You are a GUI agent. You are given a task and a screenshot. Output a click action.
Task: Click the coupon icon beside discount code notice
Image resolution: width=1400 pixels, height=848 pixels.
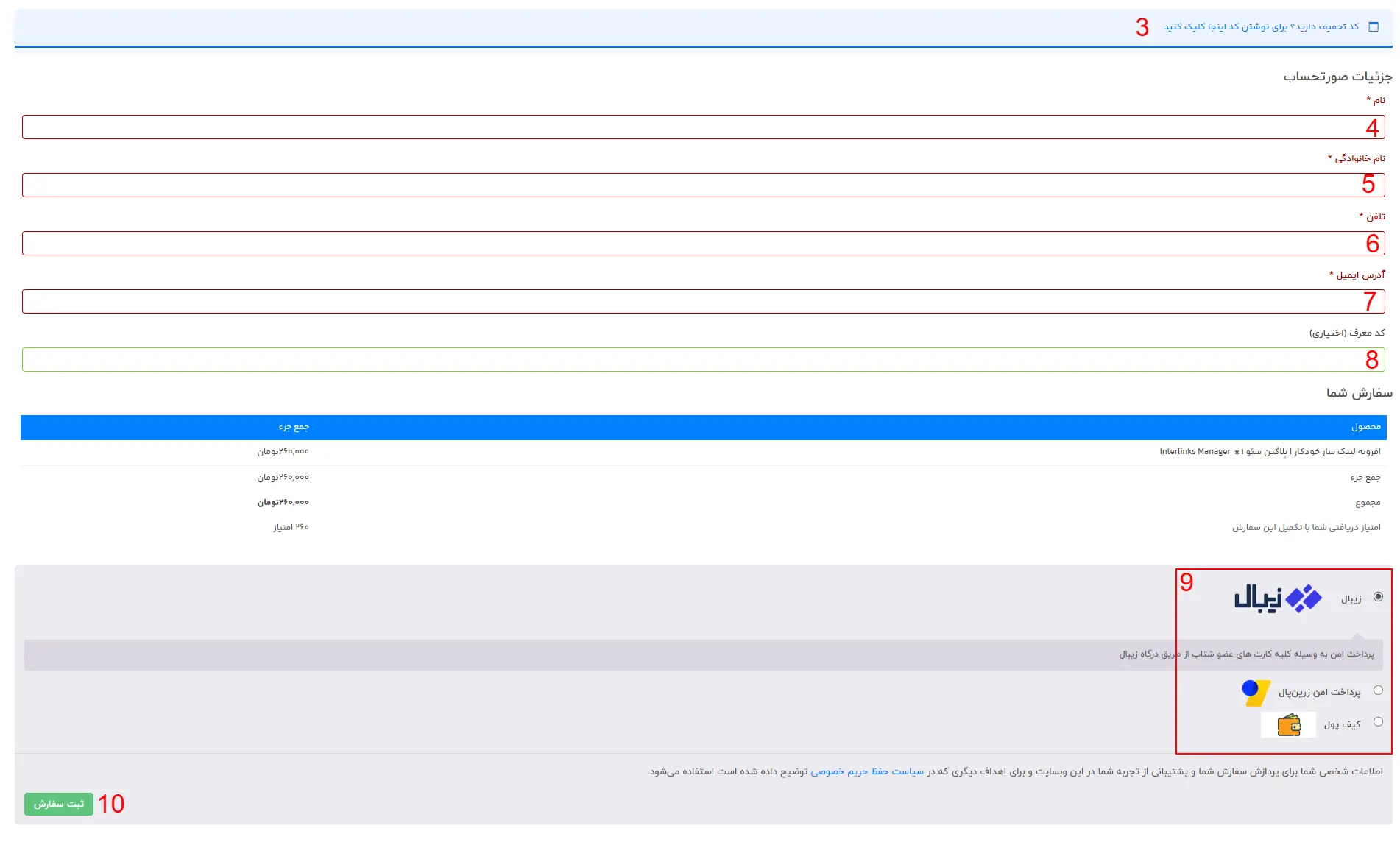click(1373, 27)
